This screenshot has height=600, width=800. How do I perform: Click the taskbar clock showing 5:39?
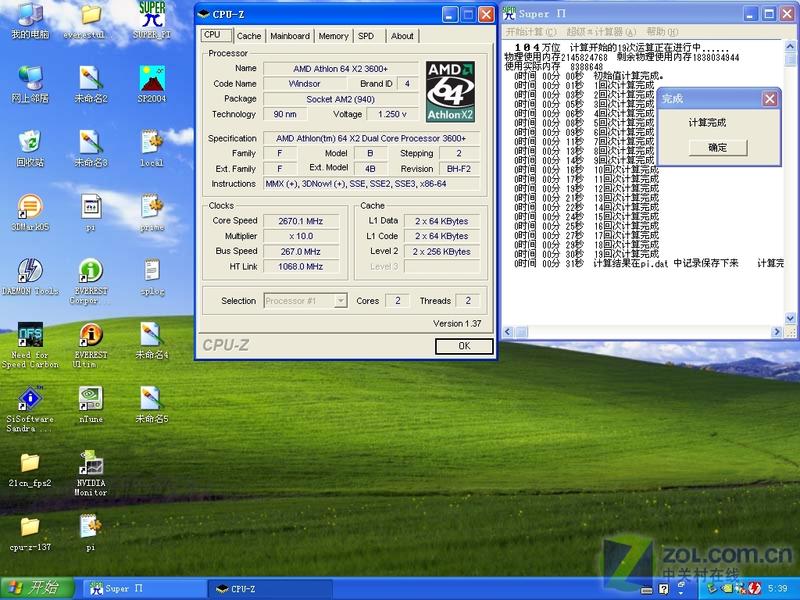click(778, 588)
